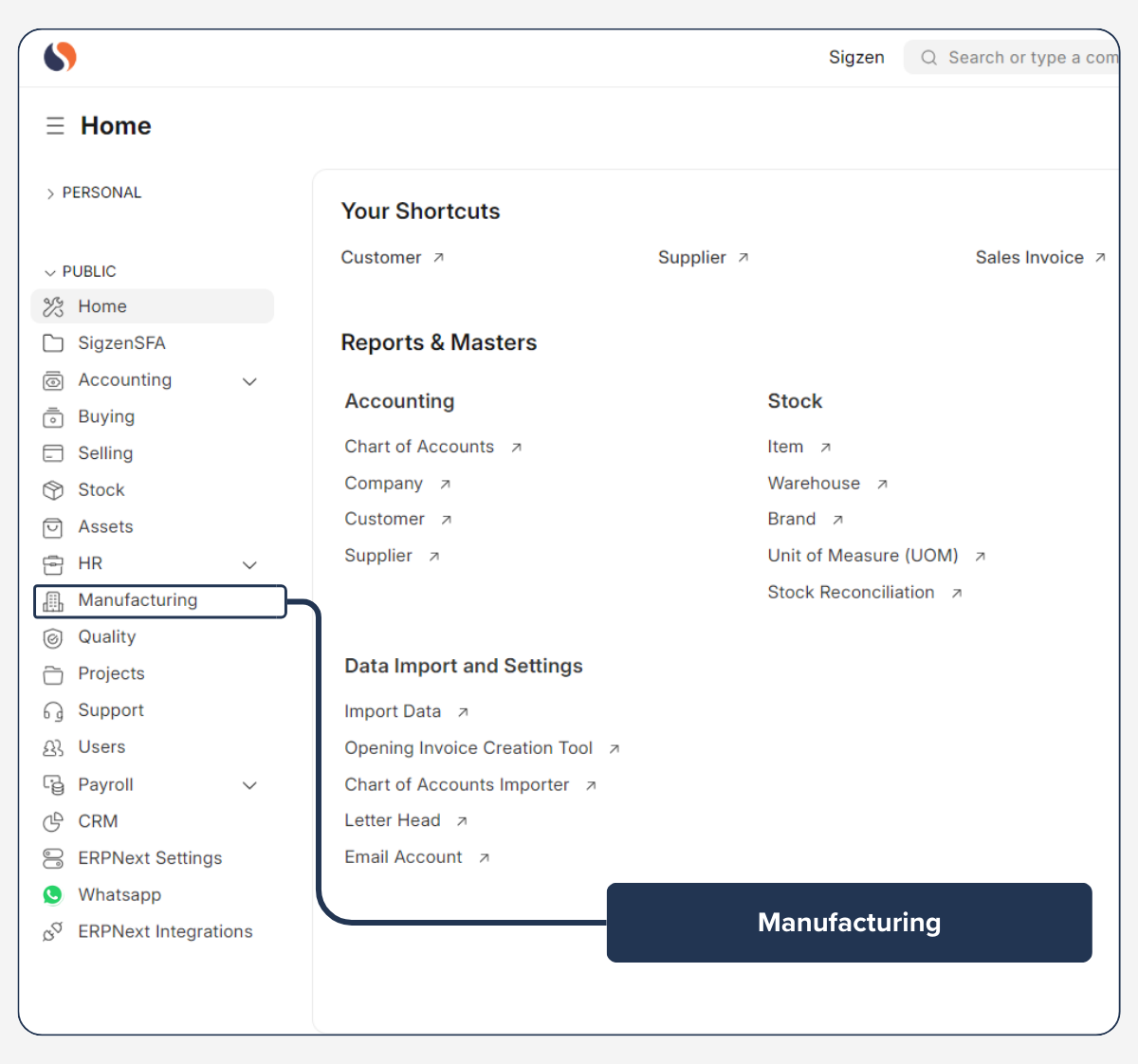Select the Accounting module icon in sidebar
Viewport: 1138px width, 1064px height.
(x=53, y=379)
